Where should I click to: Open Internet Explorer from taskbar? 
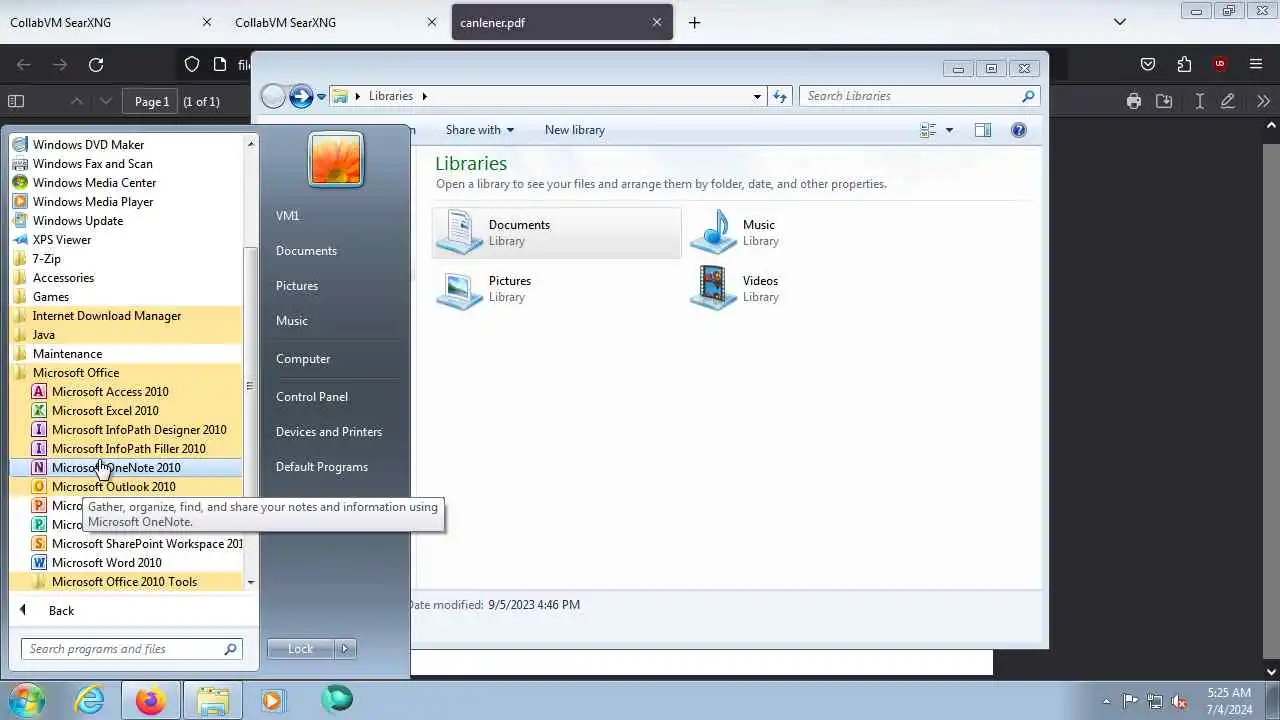(90, 700)
